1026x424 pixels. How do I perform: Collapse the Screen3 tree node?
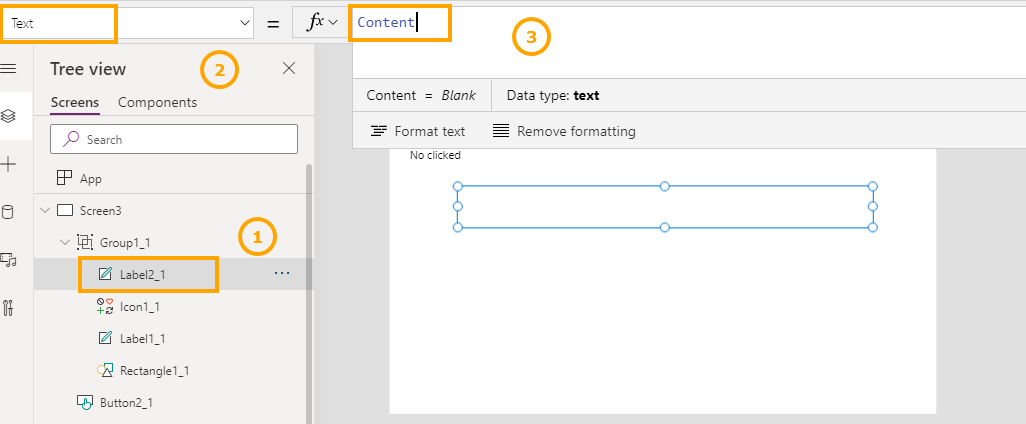pos(44,211)
